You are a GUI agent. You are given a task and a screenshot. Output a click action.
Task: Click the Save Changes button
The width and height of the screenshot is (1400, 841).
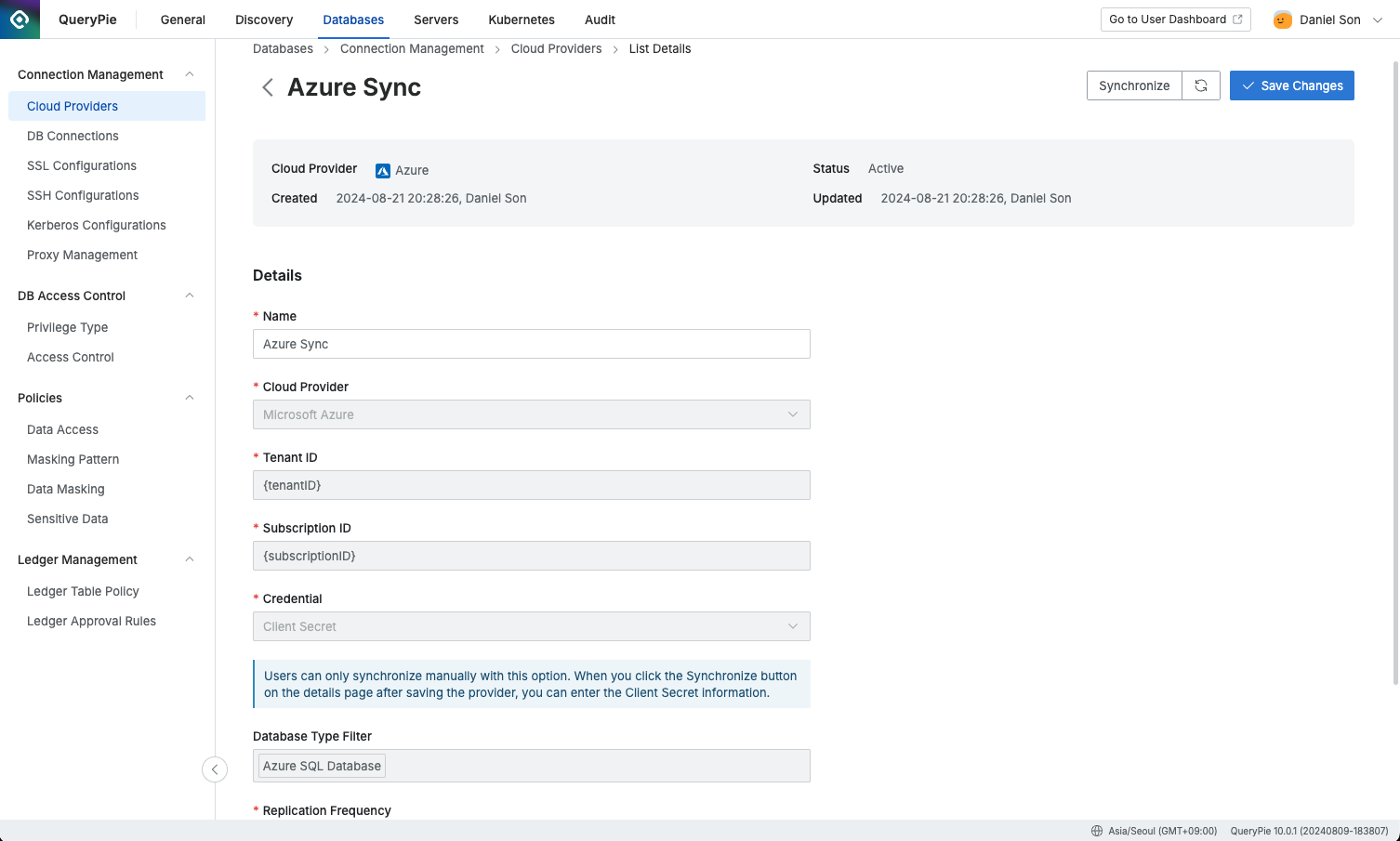(x=1292, y=85)
